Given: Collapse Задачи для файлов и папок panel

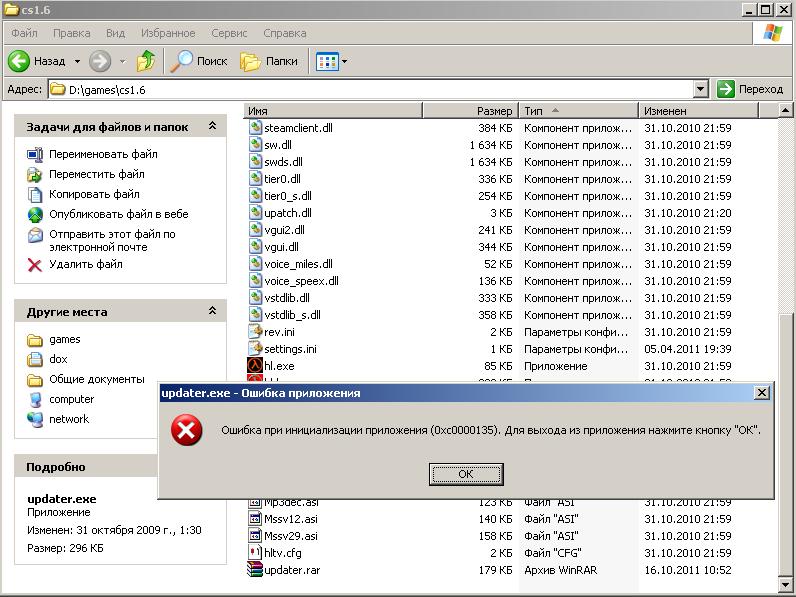Looking at the screenshot, I should click(x=213, y=126).
